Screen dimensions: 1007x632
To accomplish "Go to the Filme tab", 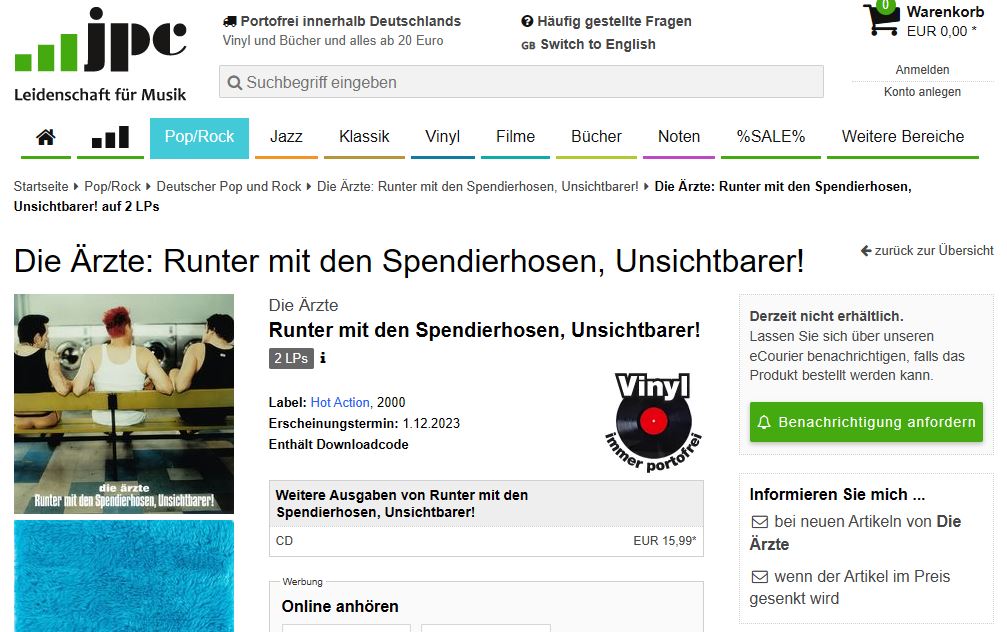I will (x=515, y=137).
